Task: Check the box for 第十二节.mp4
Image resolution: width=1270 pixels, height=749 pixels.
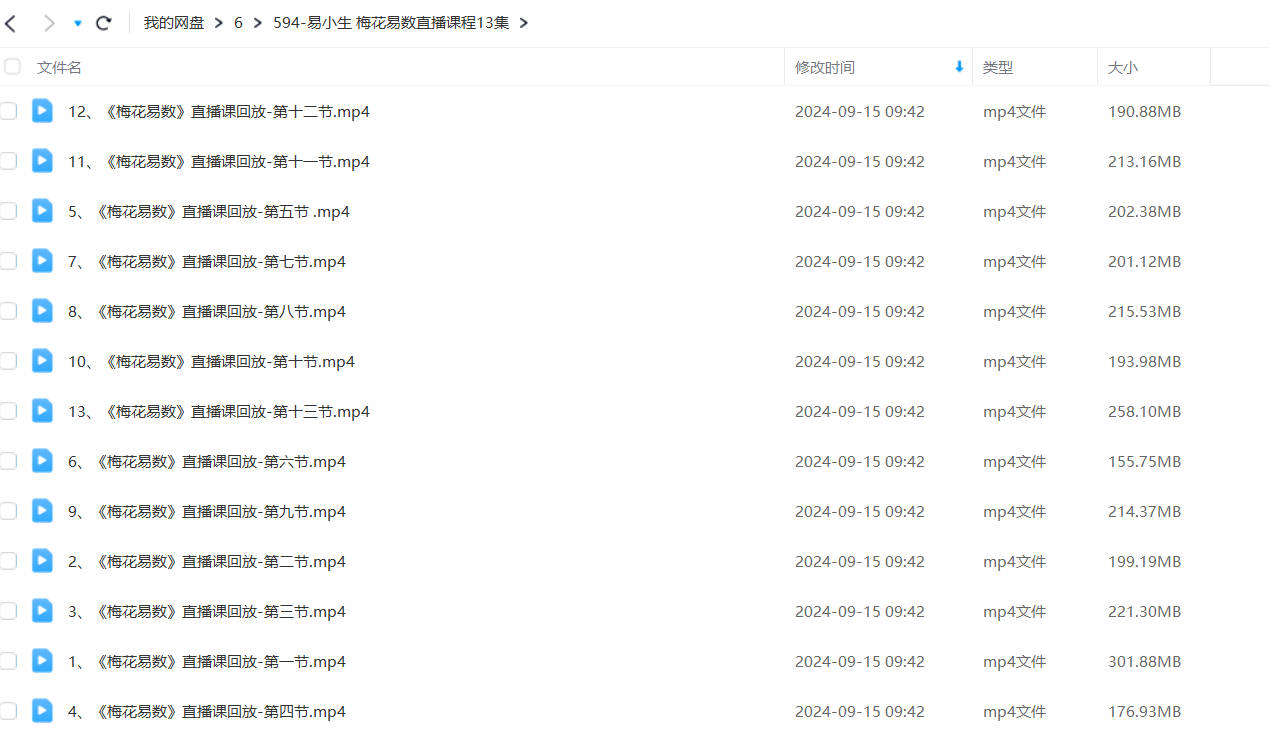Action: (8, 111)
